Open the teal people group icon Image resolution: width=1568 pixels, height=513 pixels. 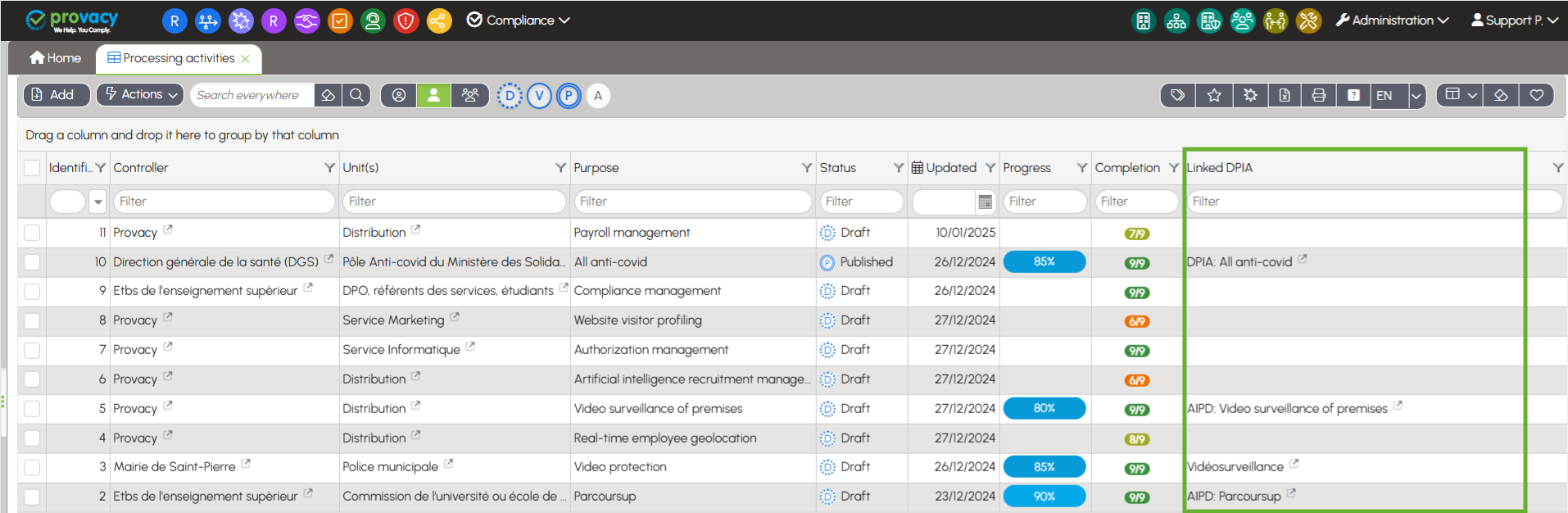pyautogui.click(x=1243, y=20)
